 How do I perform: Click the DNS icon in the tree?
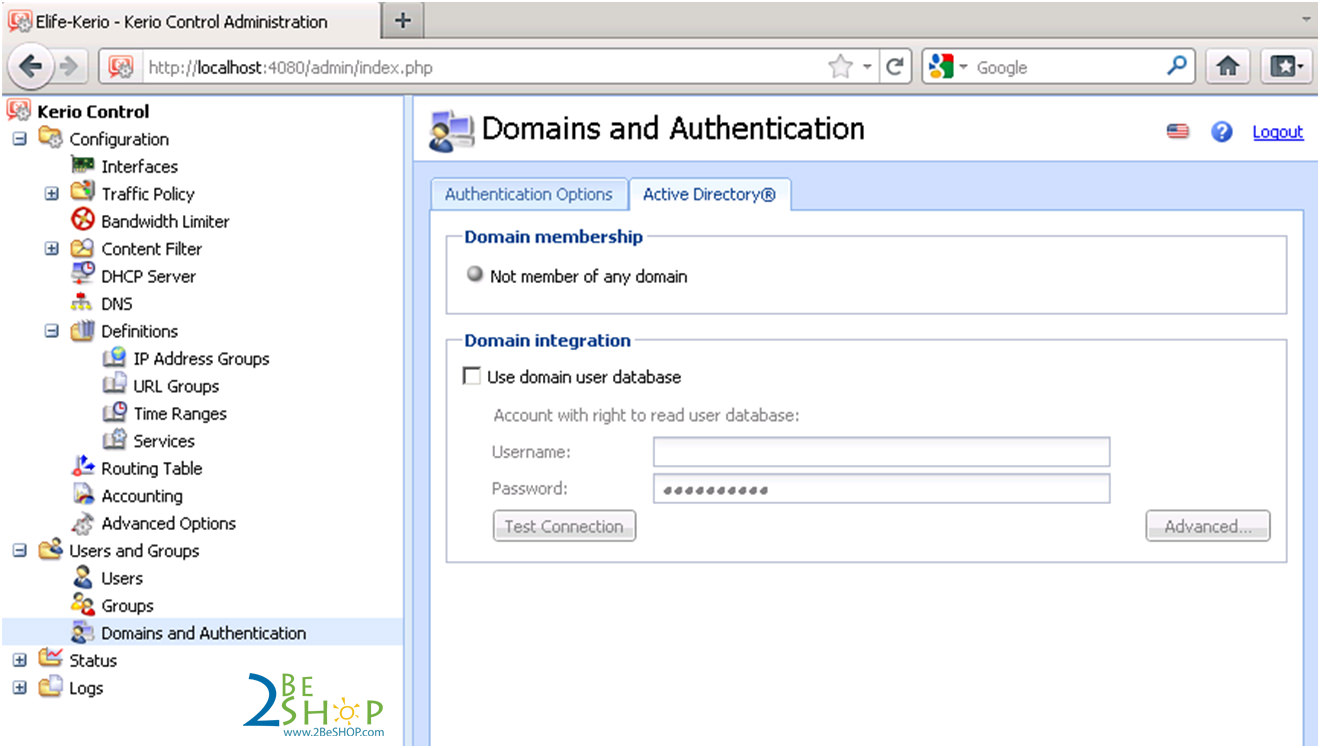[x=83, y=303]
